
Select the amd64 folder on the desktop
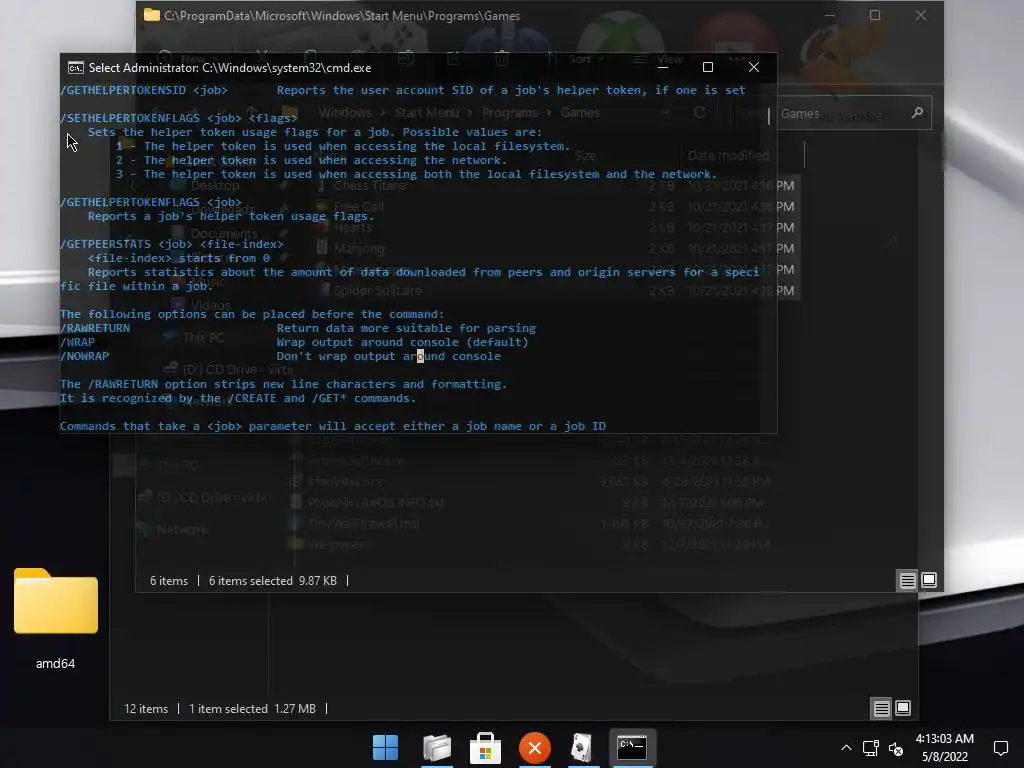56,601
